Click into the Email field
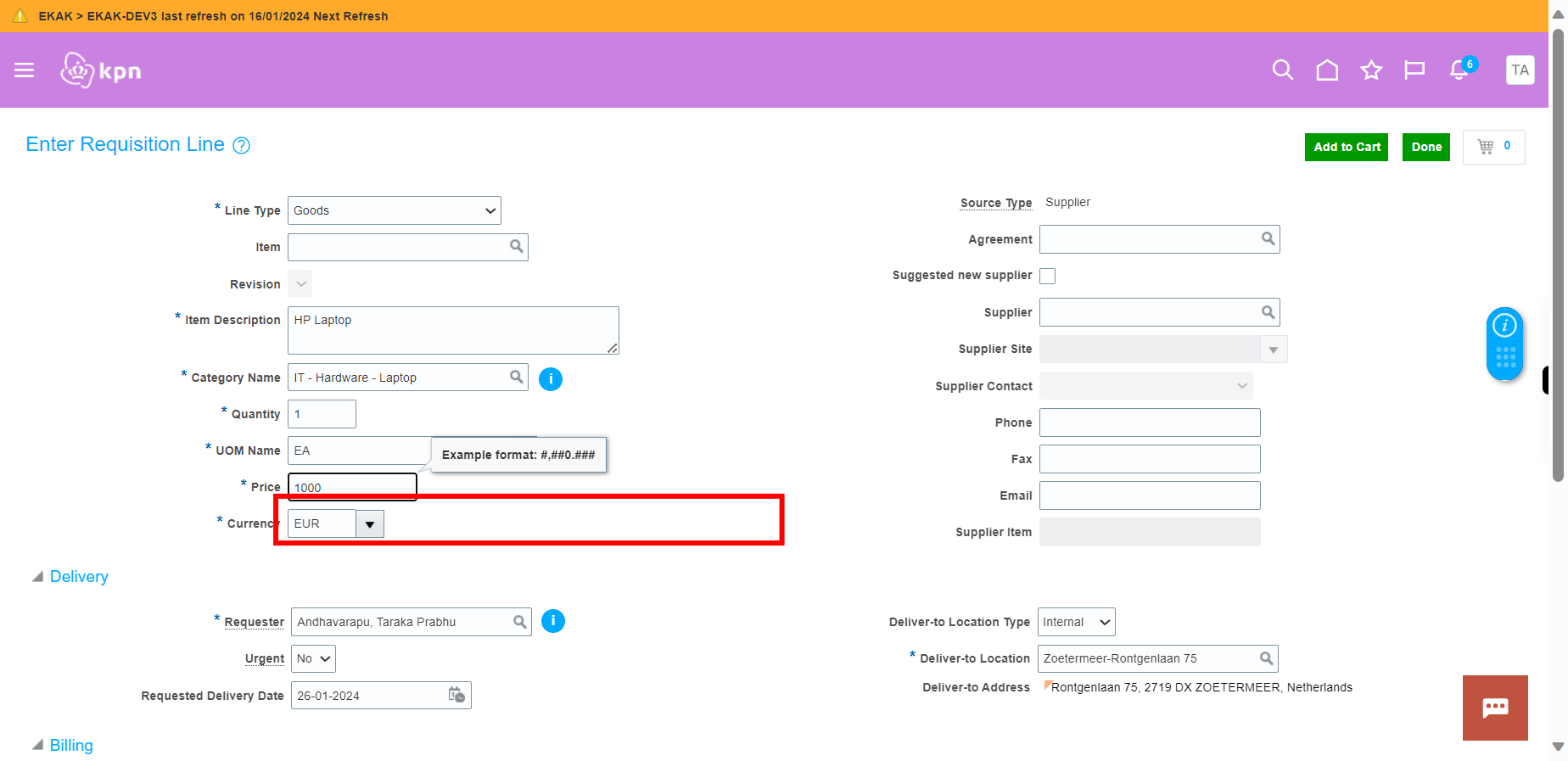The image size is (1568, 761). (x=1150, y=495)
